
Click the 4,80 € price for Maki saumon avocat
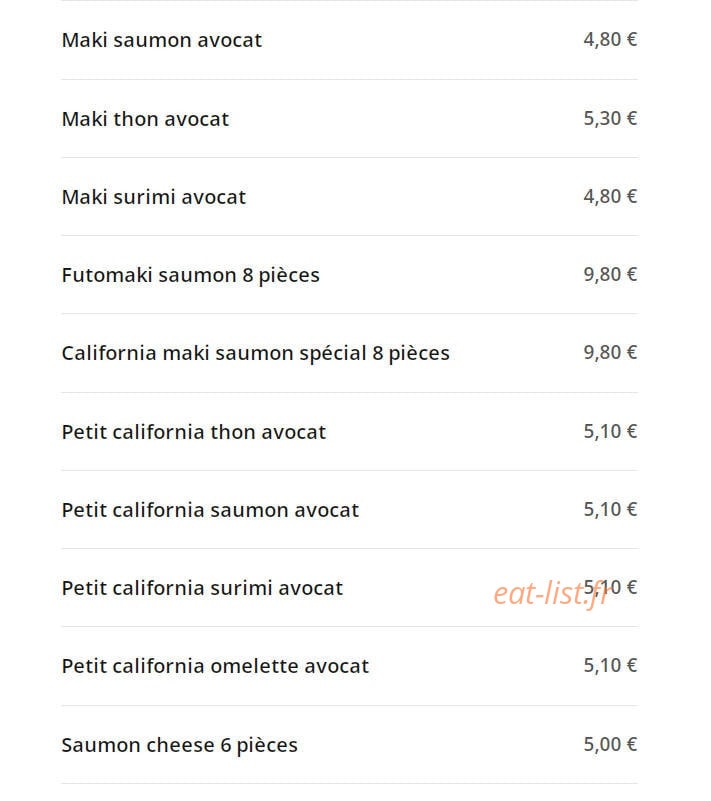tap(610, 39)
